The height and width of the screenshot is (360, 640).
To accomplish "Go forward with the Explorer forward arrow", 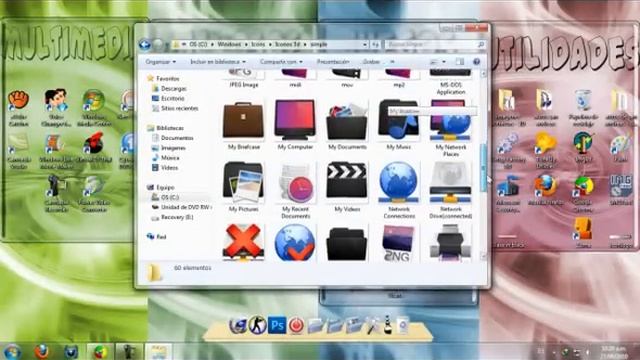I will (x=158, y=44).
